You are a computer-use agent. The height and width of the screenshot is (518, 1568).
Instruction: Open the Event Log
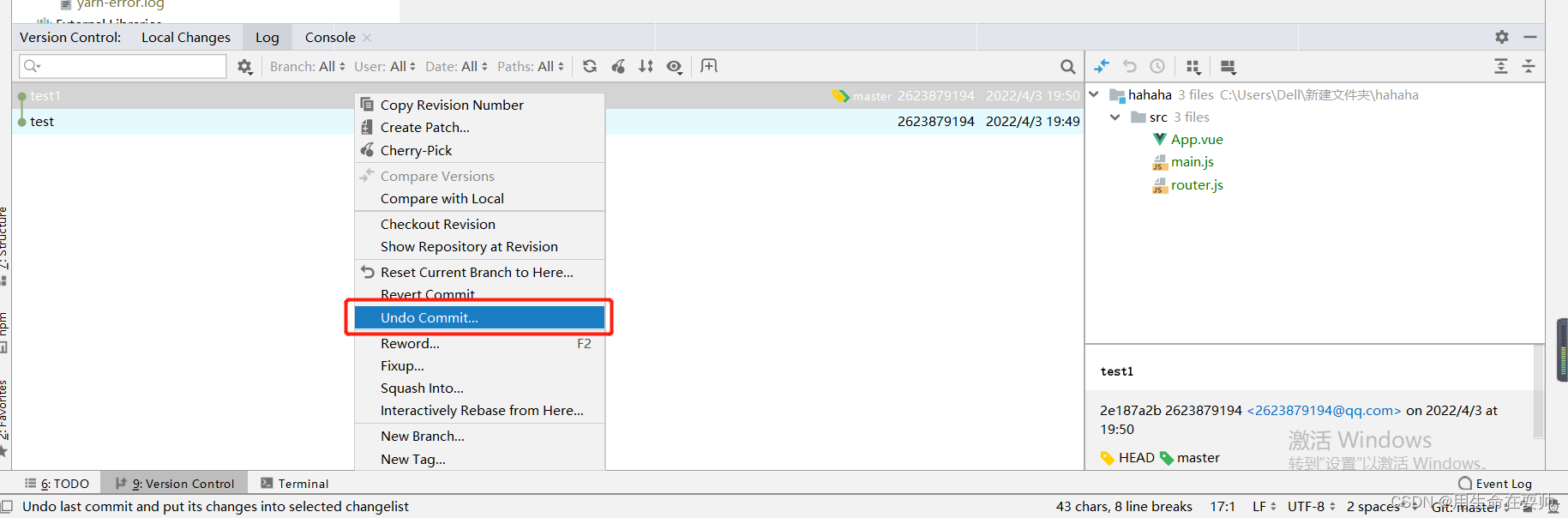coord(1495,484)
